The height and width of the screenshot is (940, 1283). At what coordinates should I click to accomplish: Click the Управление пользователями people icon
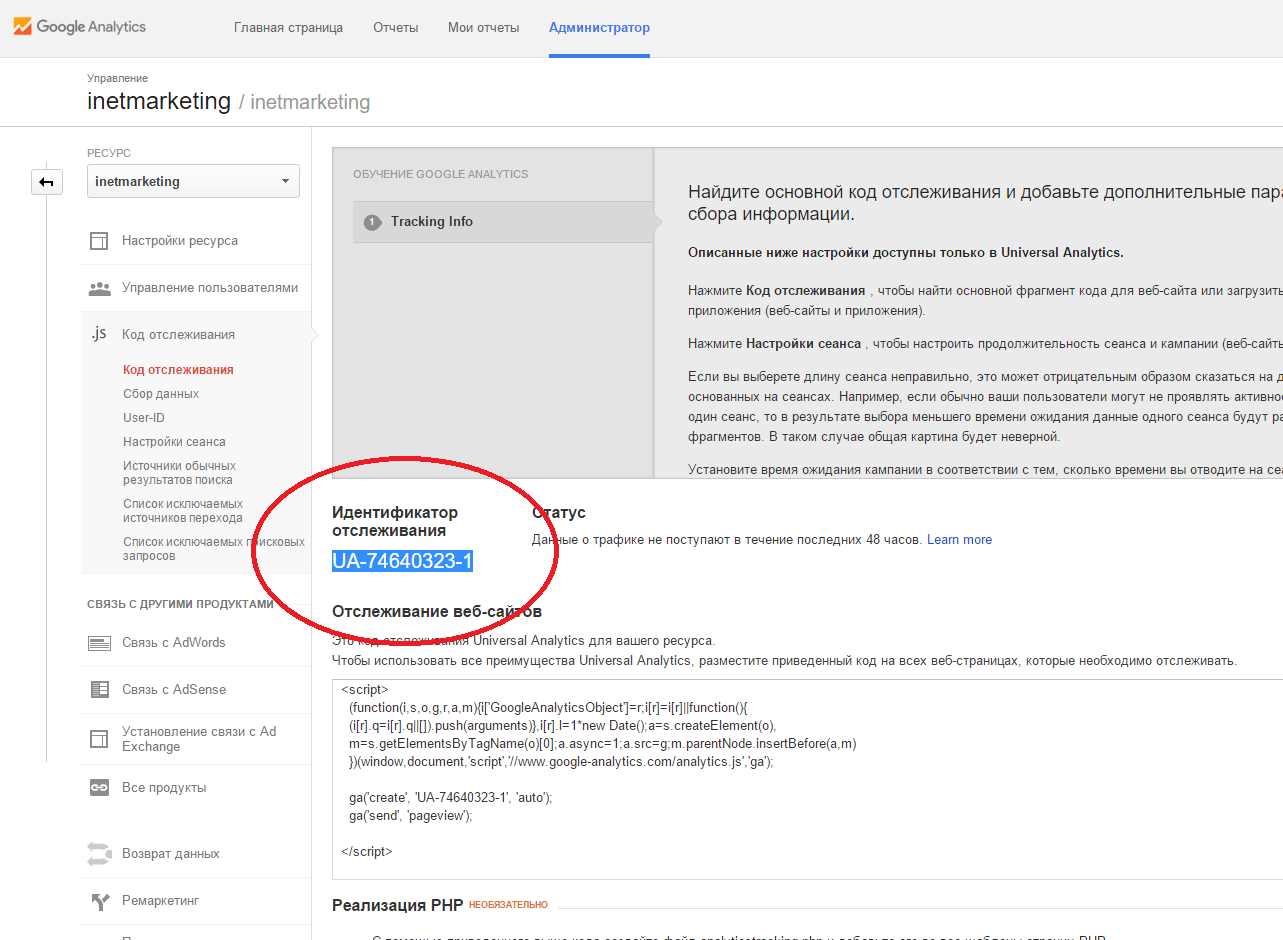pyautogui.click(x=99, y=288)
